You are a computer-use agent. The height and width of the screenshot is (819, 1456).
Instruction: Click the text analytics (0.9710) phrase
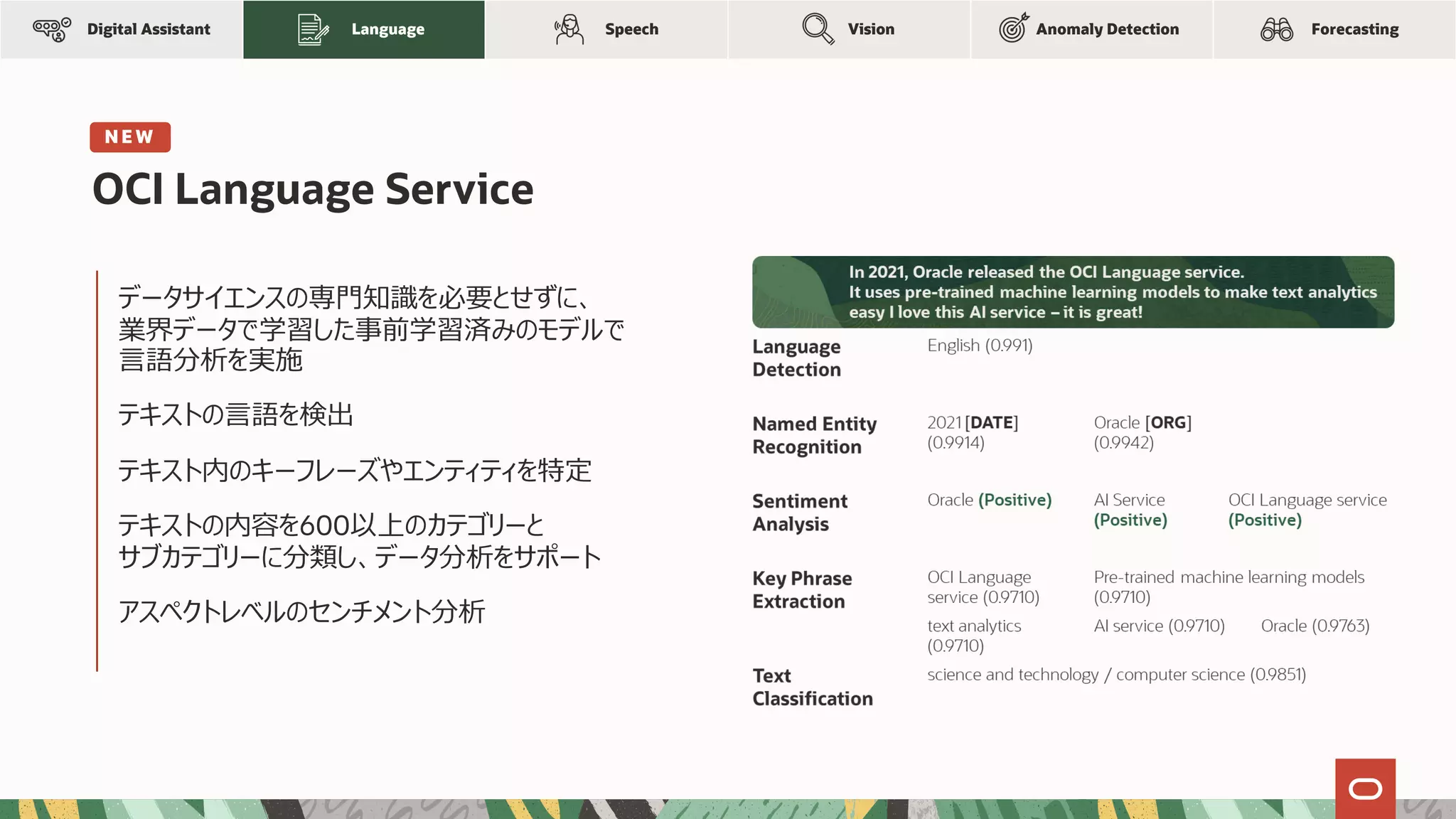tap(974, 636)
